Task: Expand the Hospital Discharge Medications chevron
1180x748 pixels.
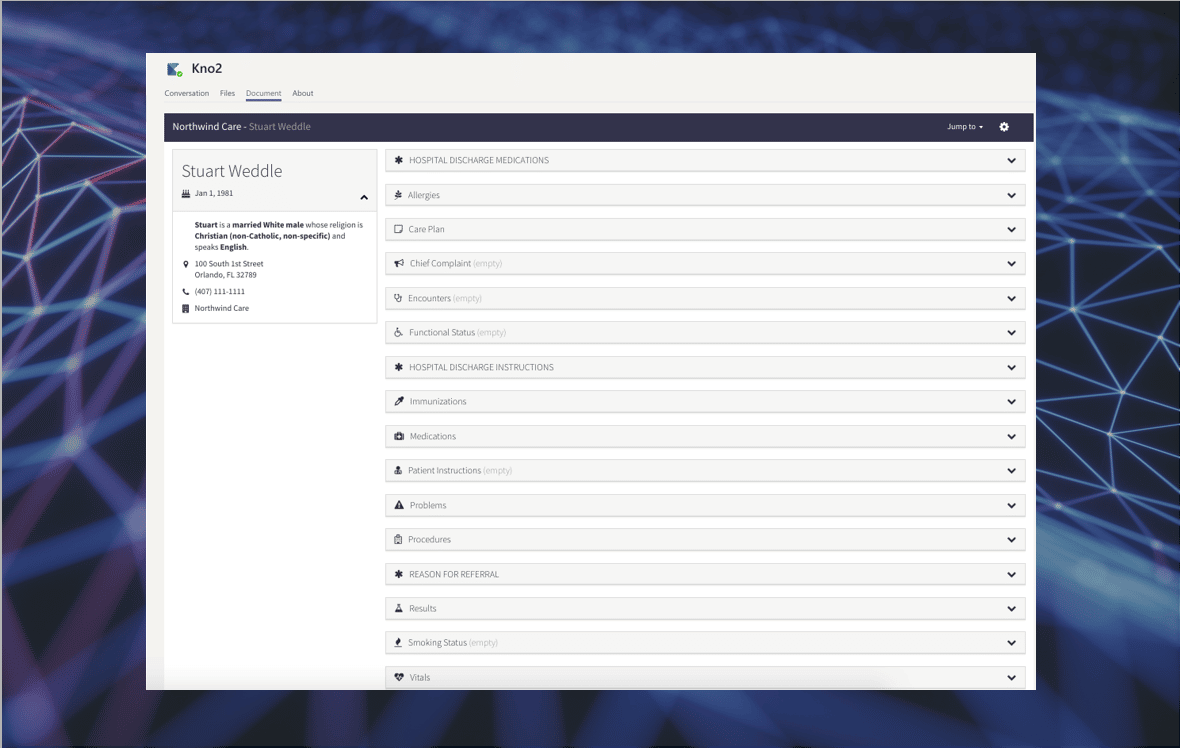Action: (x=1011, y=161)
